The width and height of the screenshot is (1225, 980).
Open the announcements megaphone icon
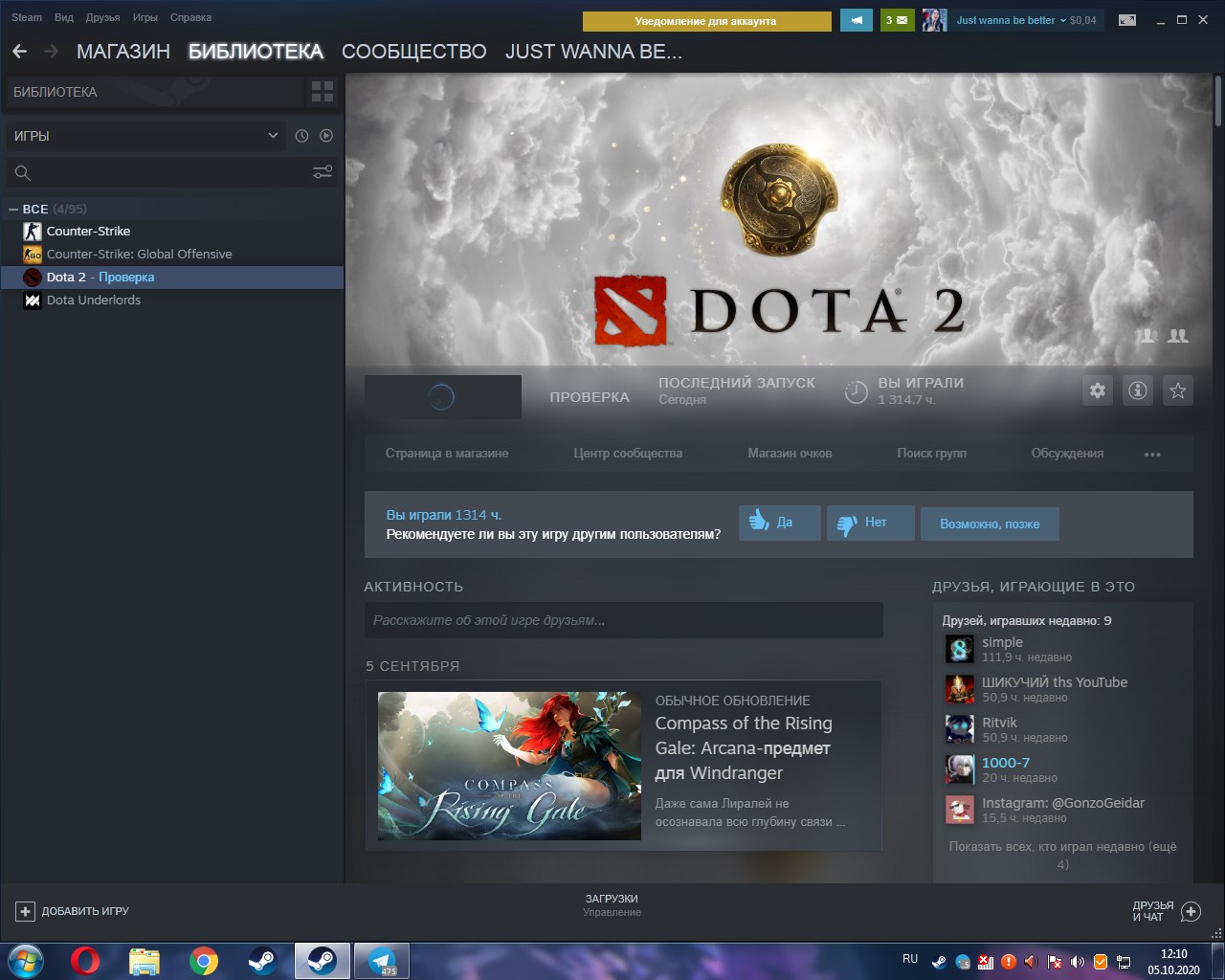click(857, 20)
